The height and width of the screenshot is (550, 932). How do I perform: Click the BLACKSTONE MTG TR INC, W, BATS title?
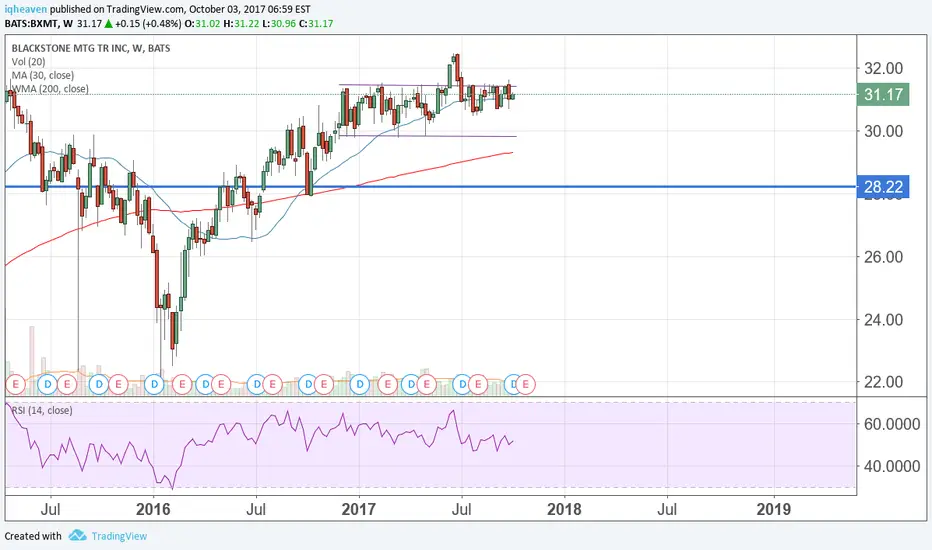point(91,48)
